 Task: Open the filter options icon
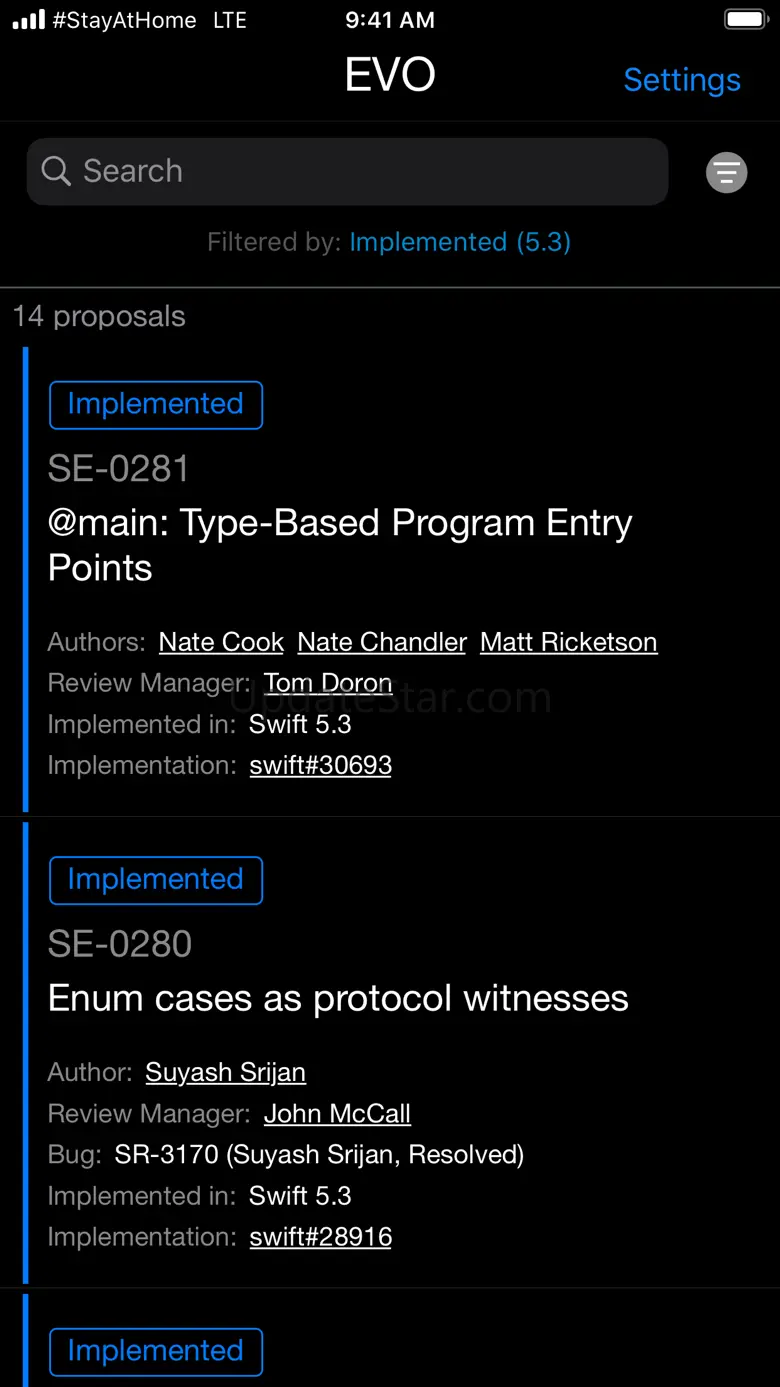[726, 172]
